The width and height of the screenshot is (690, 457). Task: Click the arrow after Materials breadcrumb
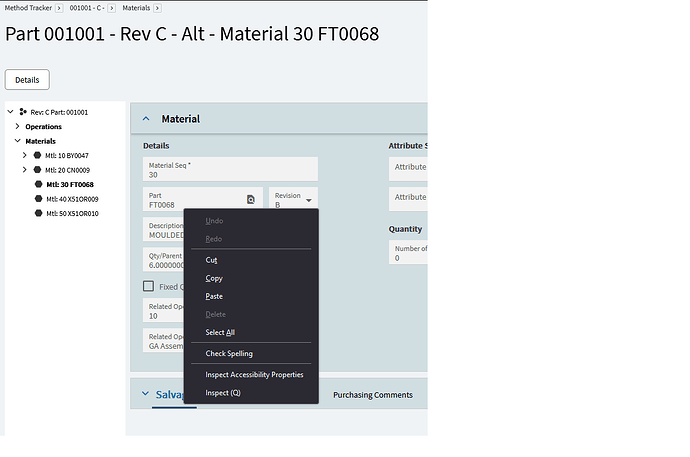(x=158, y=8)
